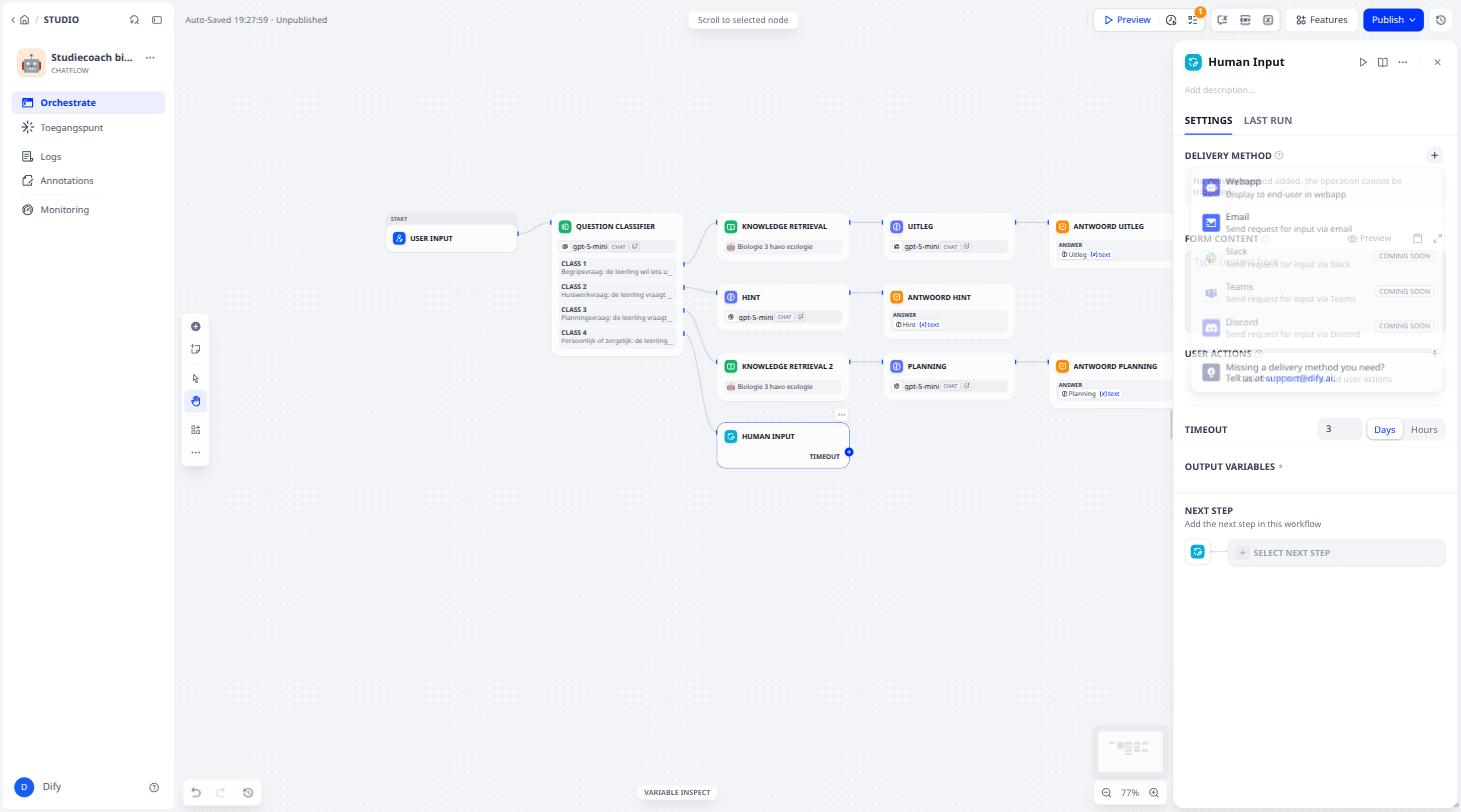Viewport: 1461px width, 812px height.
Task: Open gpt-5-mini model selector in Planning node
Action: pos(949,386)
